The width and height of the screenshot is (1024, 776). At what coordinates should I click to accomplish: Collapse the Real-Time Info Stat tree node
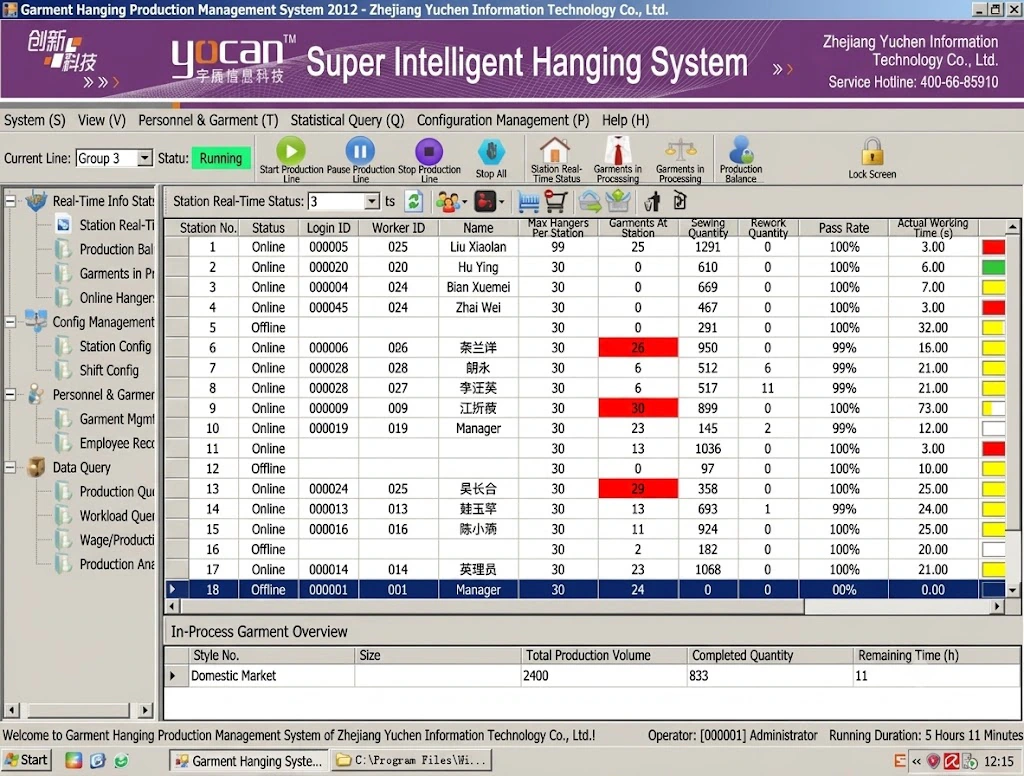click(x=10, y=201)
